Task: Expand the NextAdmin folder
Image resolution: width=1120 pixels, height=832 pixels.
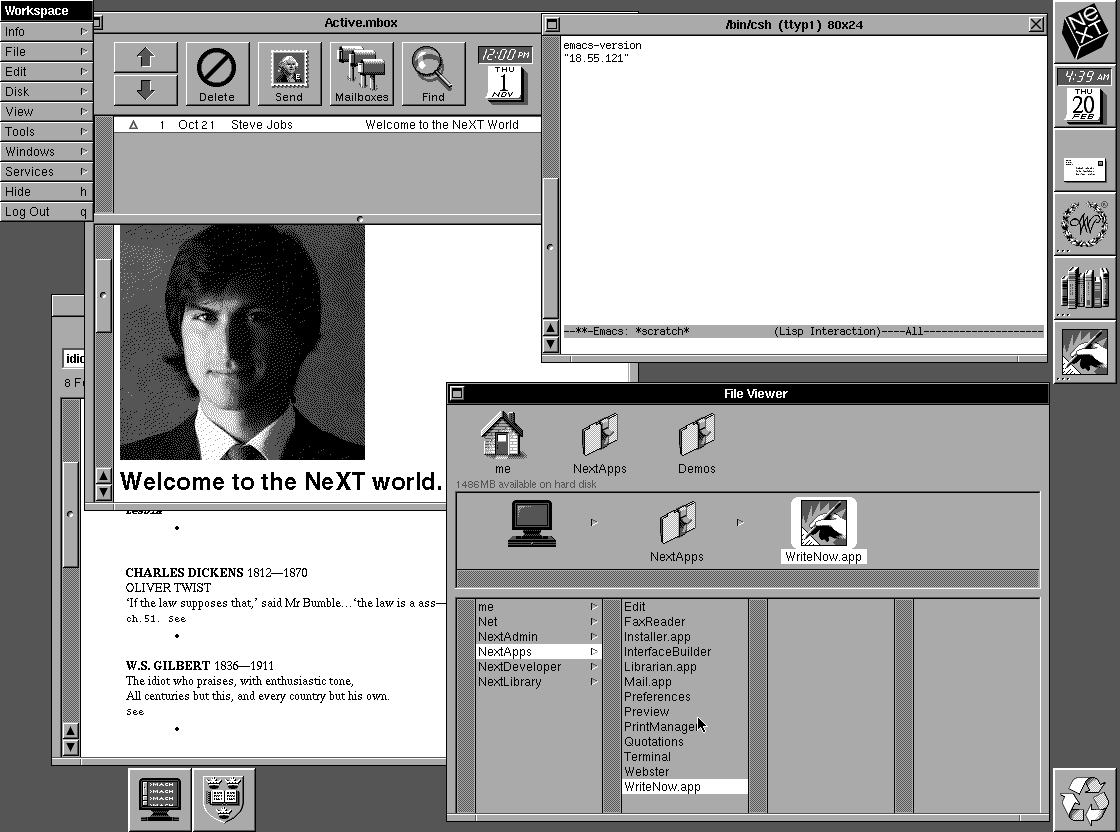Action: pyautogui.click(x=539, y=637)
